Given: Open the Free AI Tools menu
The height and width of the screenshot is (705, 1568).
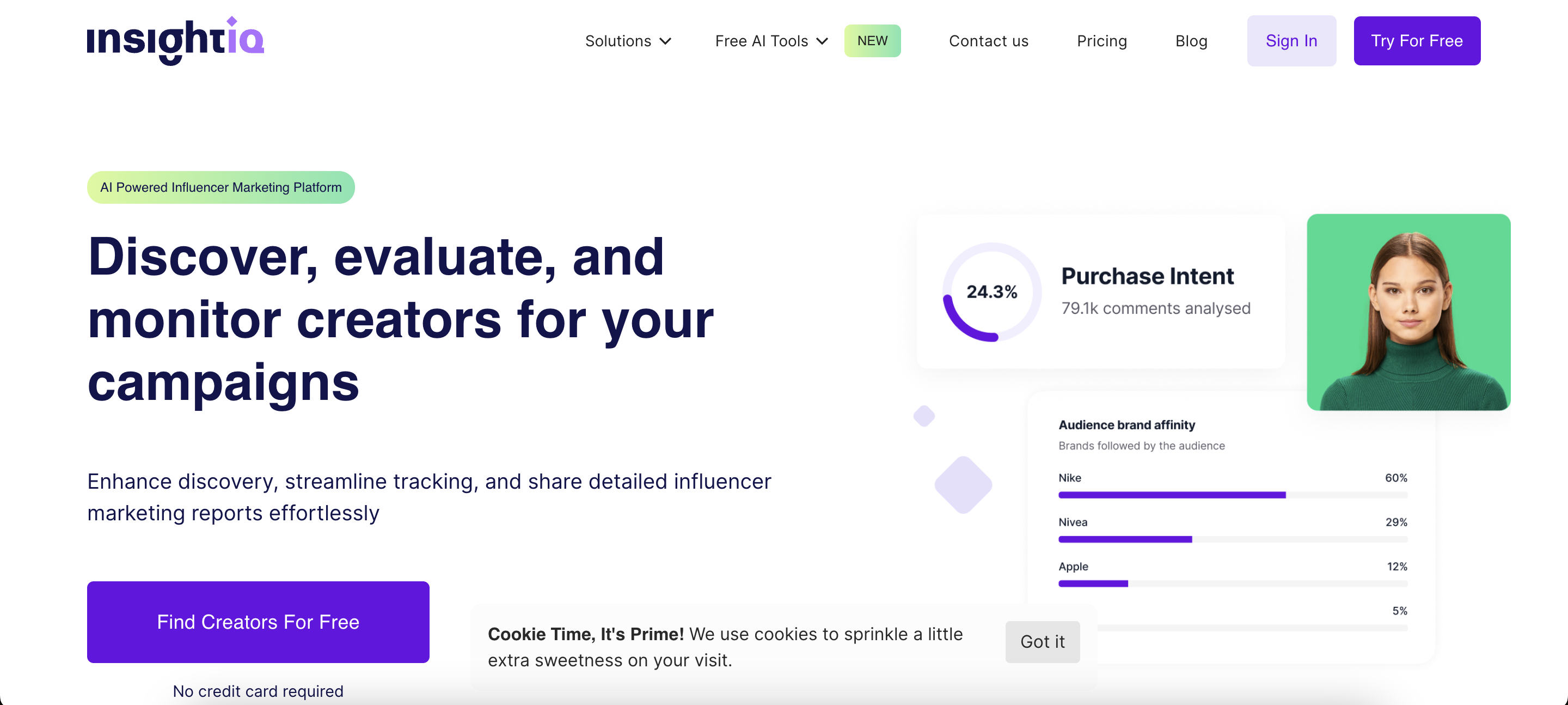Looking at the screenshot, I should pos(762,41).
